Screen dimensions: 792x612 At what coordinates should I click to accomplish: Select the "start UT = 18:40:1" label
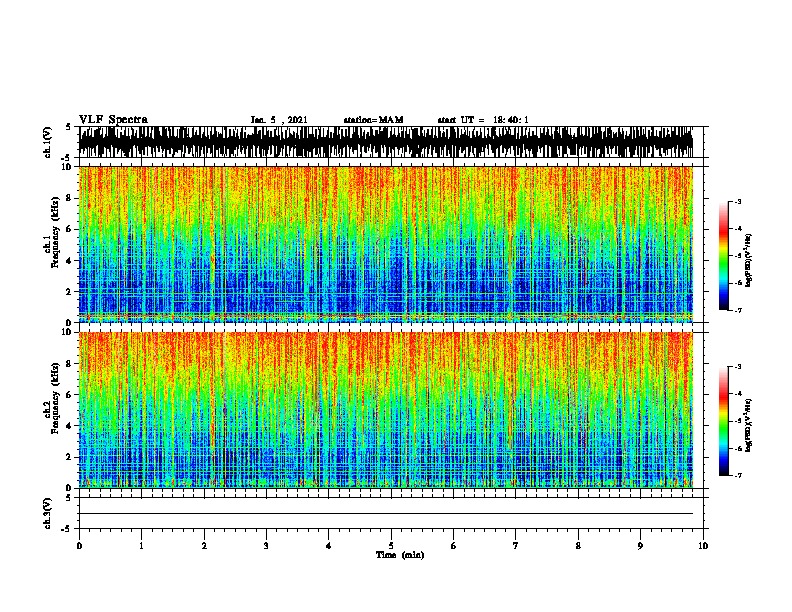[x=483, y=120]
